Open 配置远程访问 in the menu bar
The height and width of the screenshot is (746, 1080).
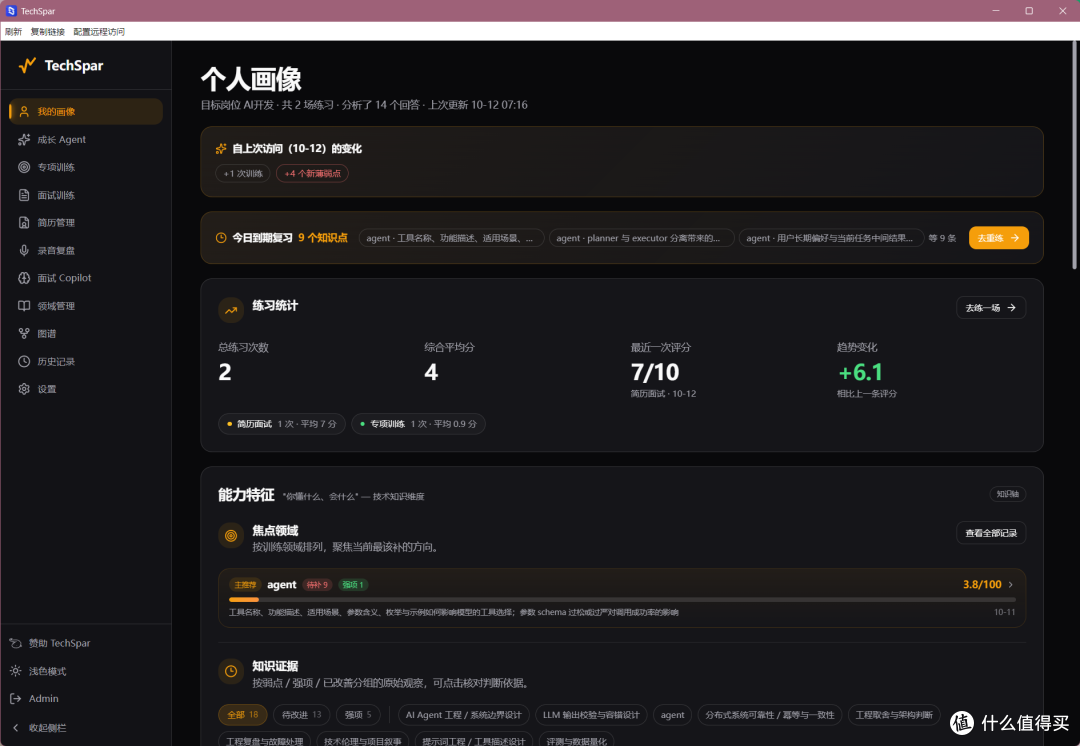click(99, 32)
